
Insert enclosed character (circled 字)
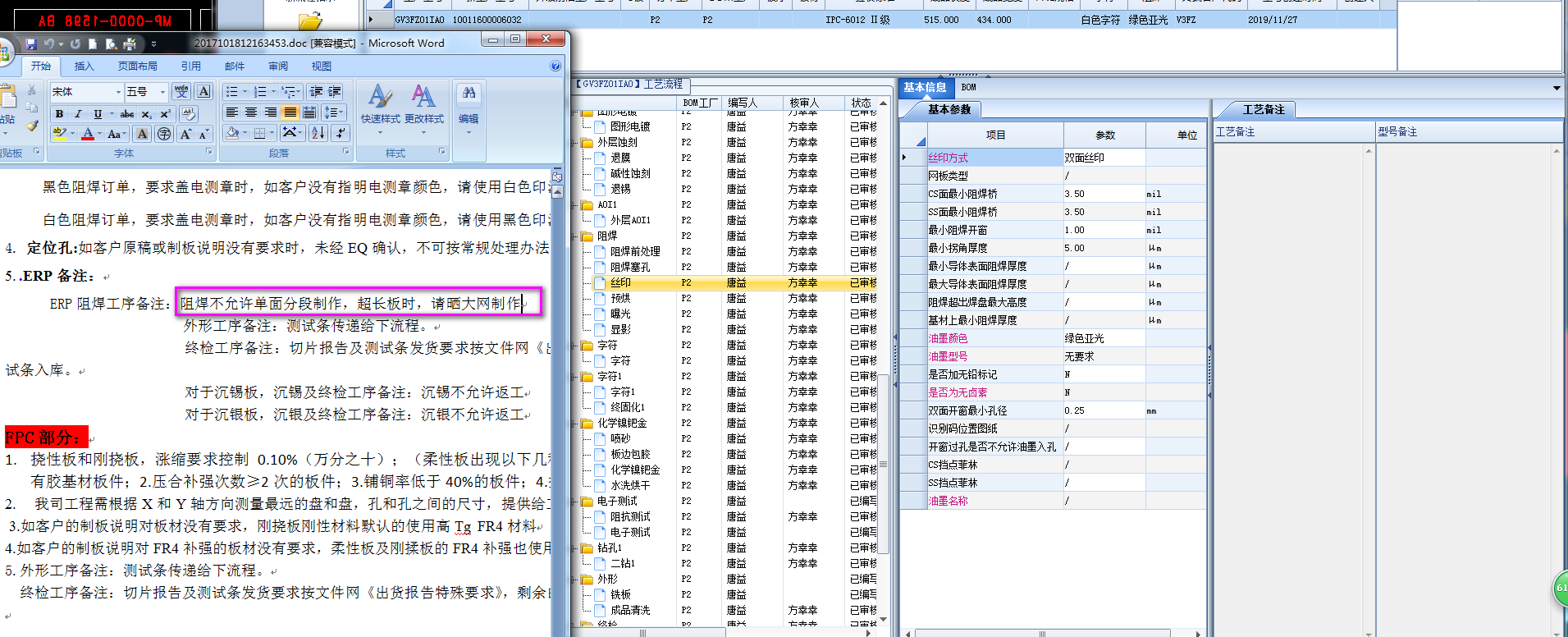point(164,134)
